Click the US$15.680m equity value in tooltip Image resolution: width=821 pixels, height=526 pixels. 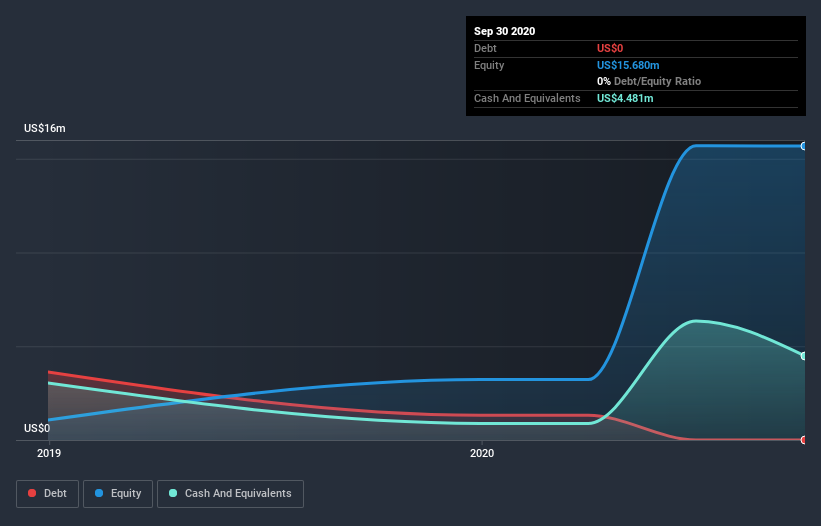(x=628, y=65)
